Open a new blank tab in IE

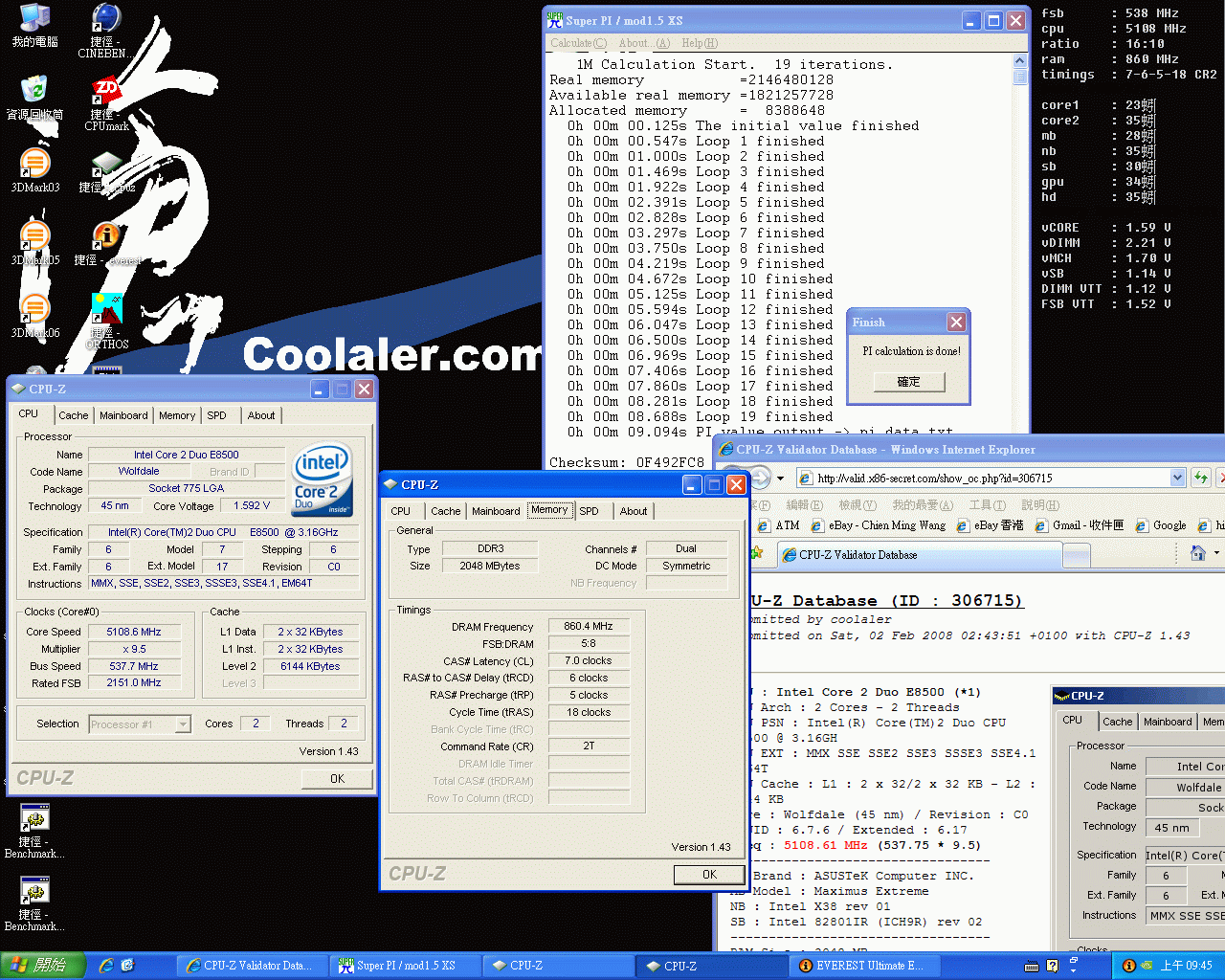(x=1077, y=555)
